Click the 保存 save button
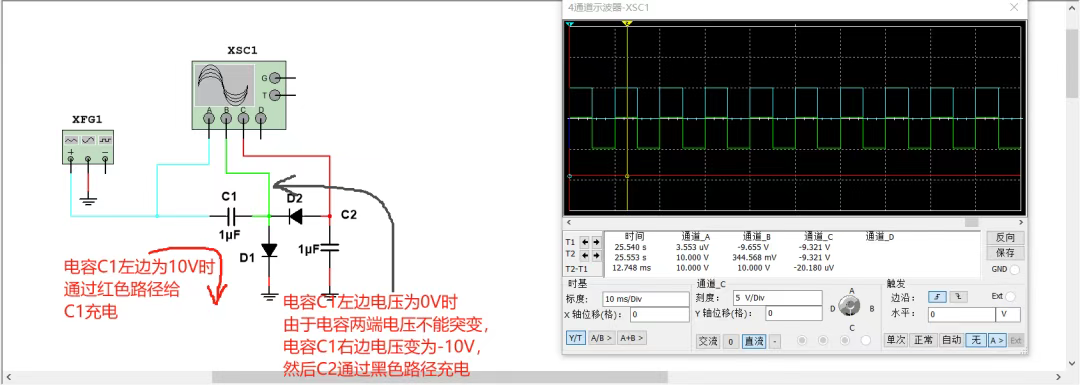The width and height of the screenshot is (1080, 385). tap(1005, 253)
